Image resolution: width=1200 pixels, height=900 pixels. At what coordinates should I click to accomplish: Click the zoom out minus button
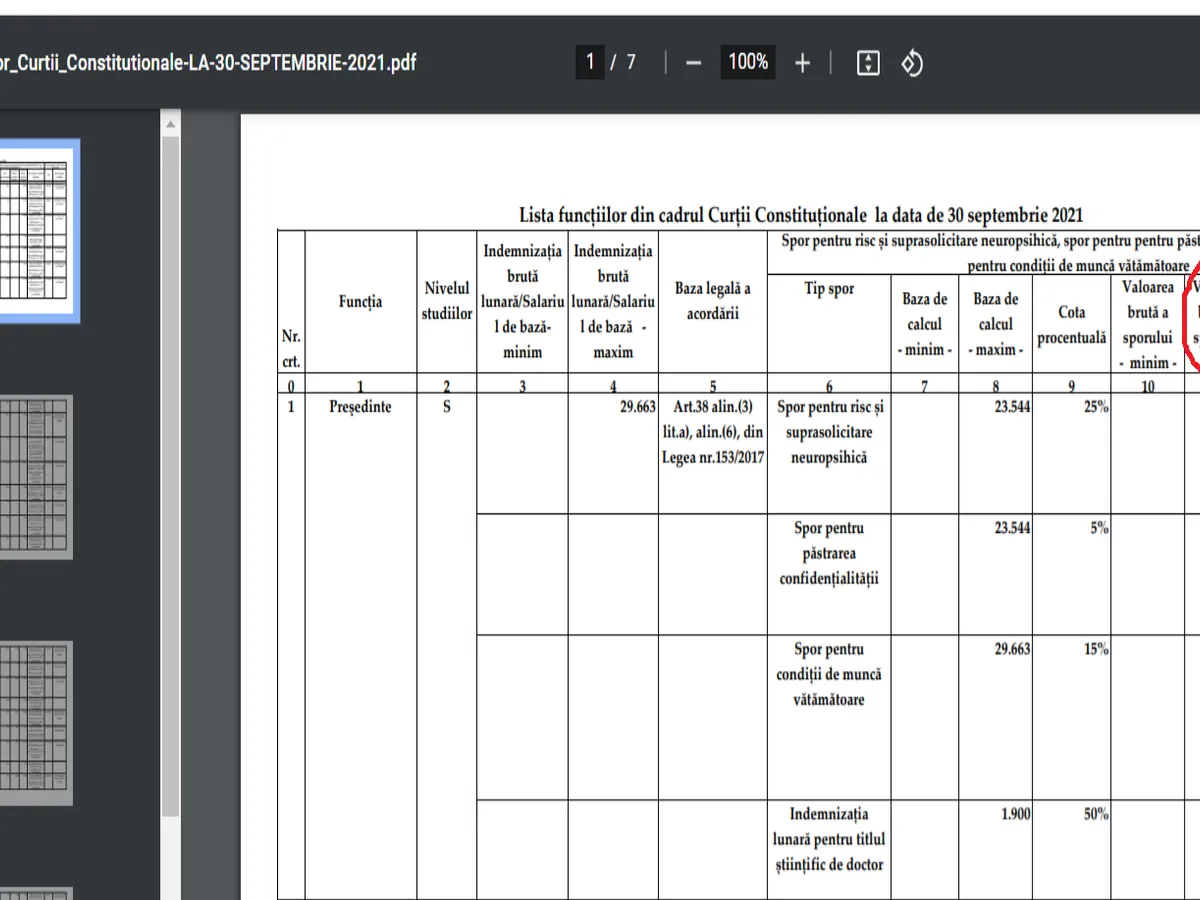[x=693, y=63]
